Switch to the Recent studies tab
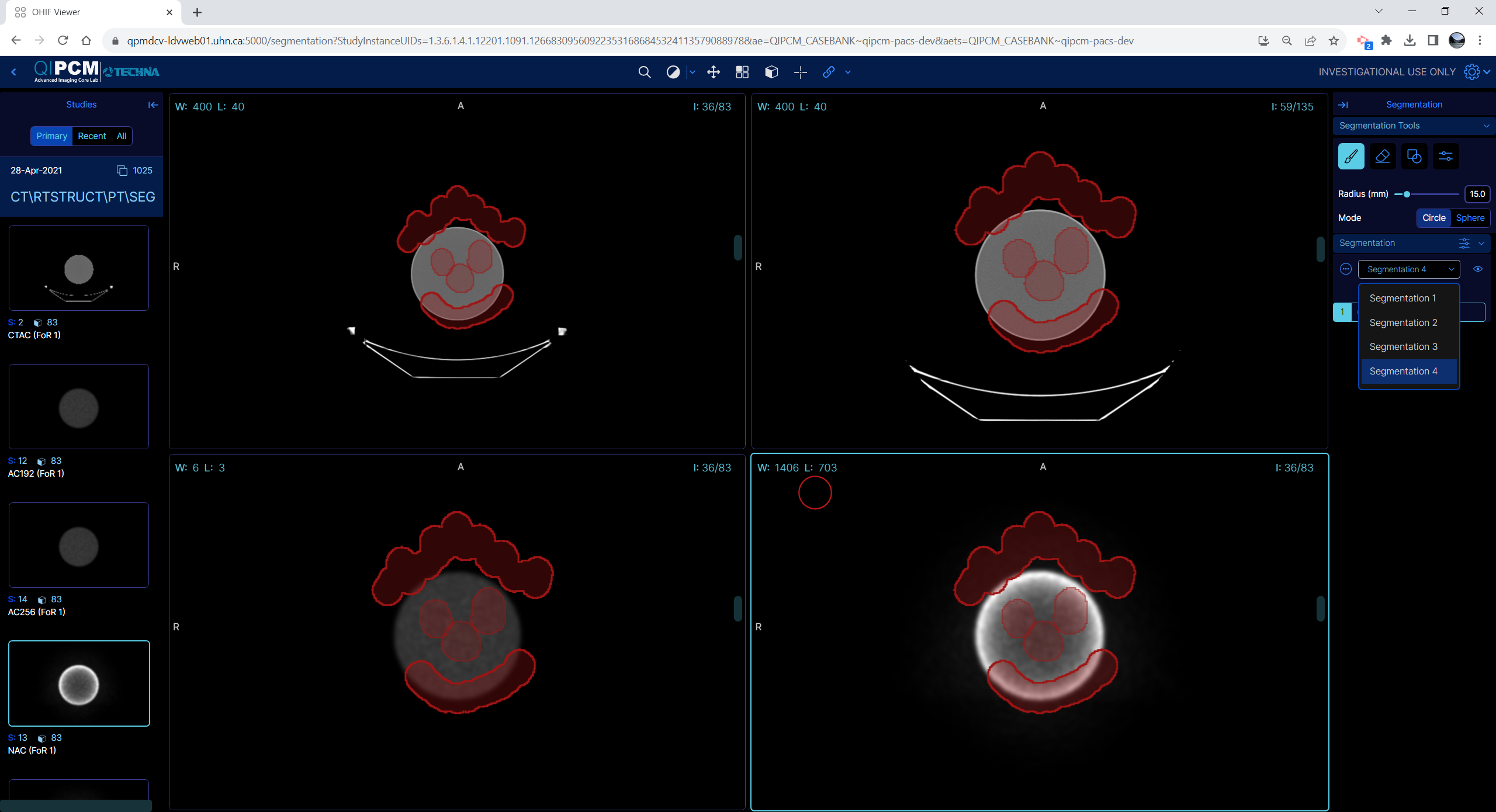 [92, 136]
